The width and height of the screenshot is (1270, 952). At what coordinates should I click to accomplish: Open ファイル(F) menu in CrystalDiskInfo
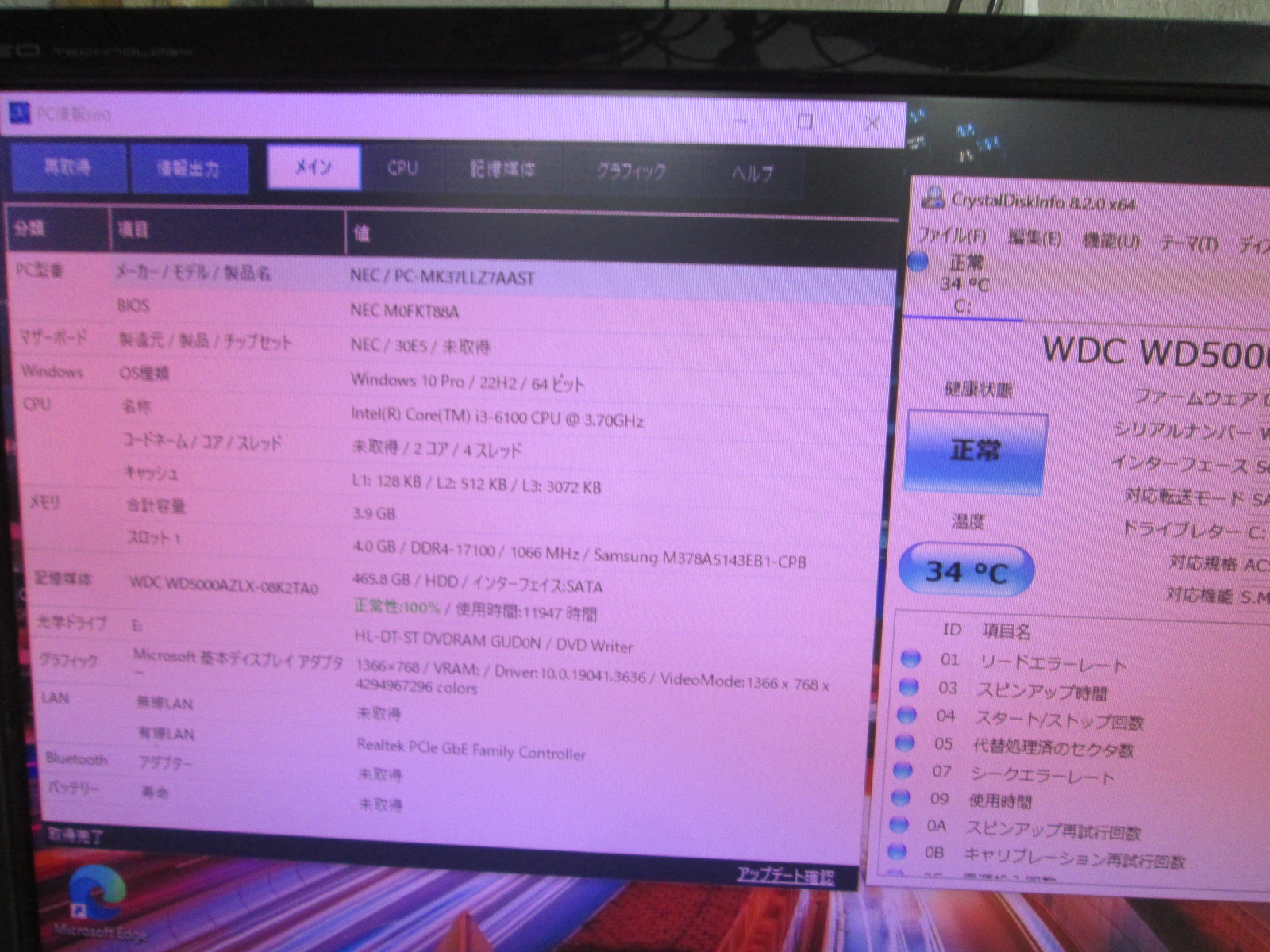[952, 236]
